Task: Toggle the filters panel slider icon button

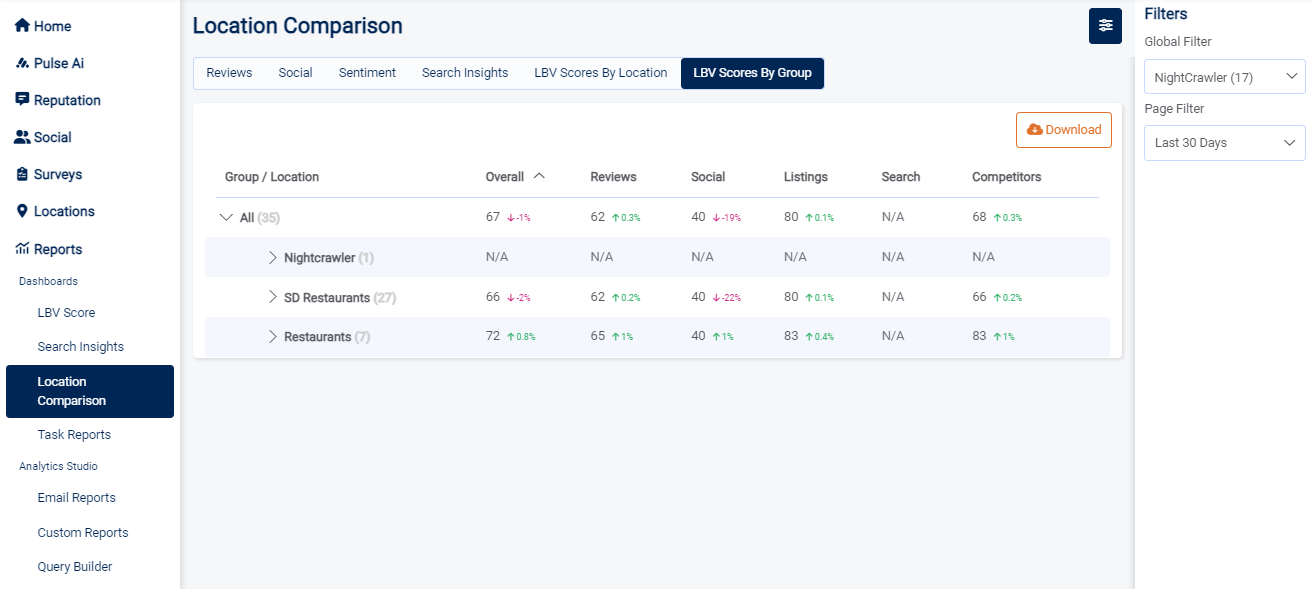Action: (x=1105, y=26)
